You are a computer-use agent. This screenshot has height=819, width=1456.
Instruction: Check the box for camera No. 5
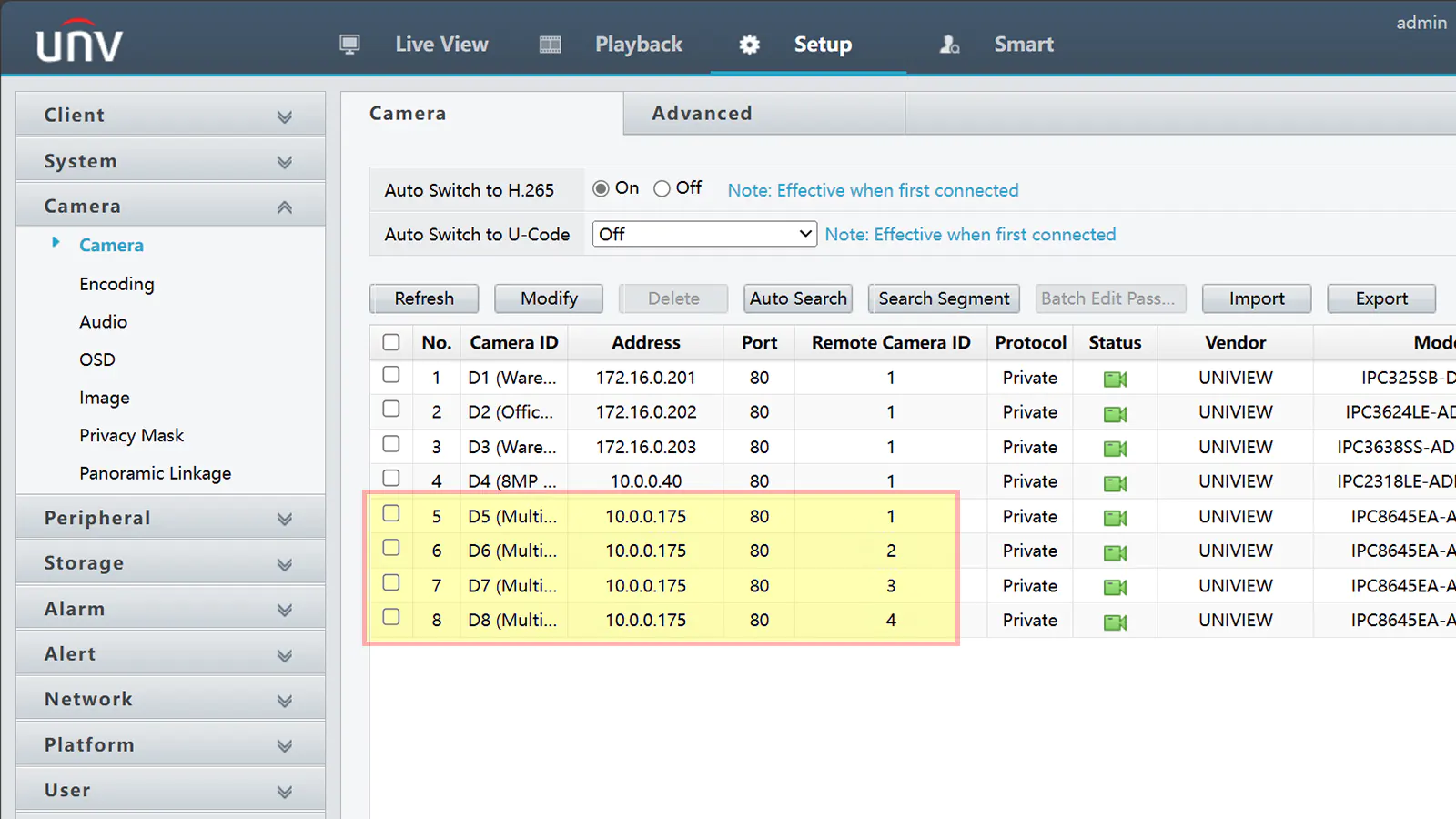[x=391, y=512]
